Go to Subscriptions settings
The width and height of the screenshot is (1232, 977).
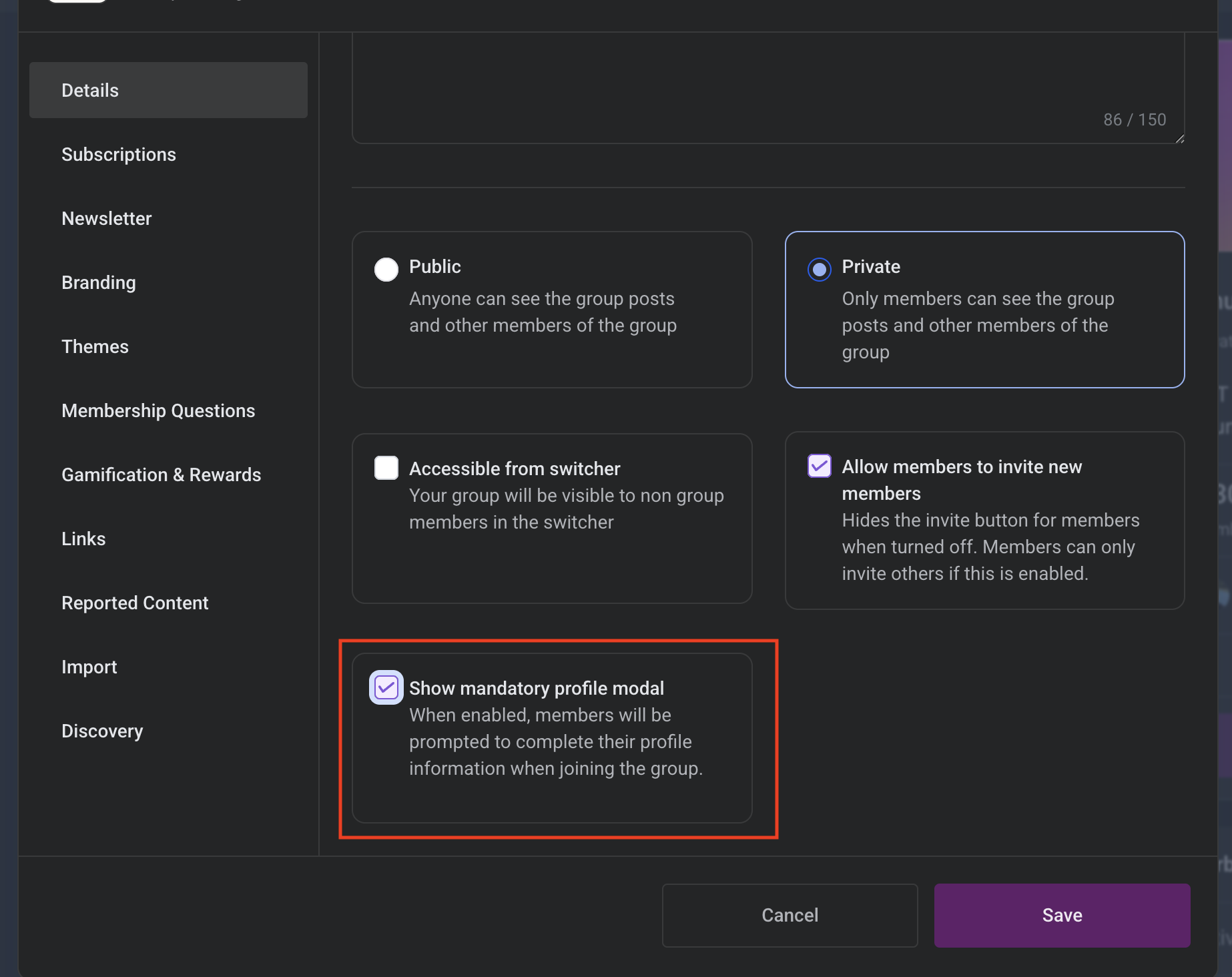coord(119,154)
